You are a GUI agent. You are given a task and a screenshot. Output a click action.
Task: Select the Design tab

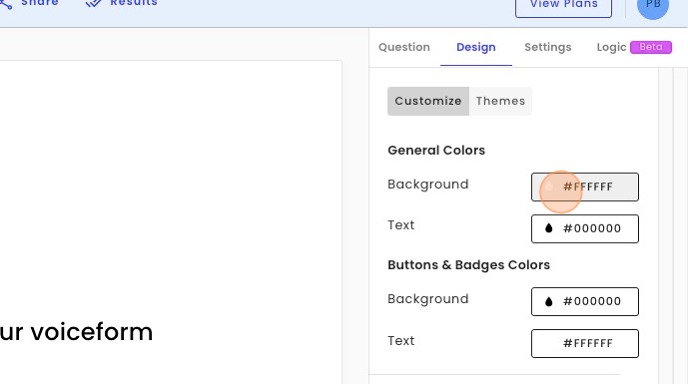pyautogui.click(x=476, y=47)
